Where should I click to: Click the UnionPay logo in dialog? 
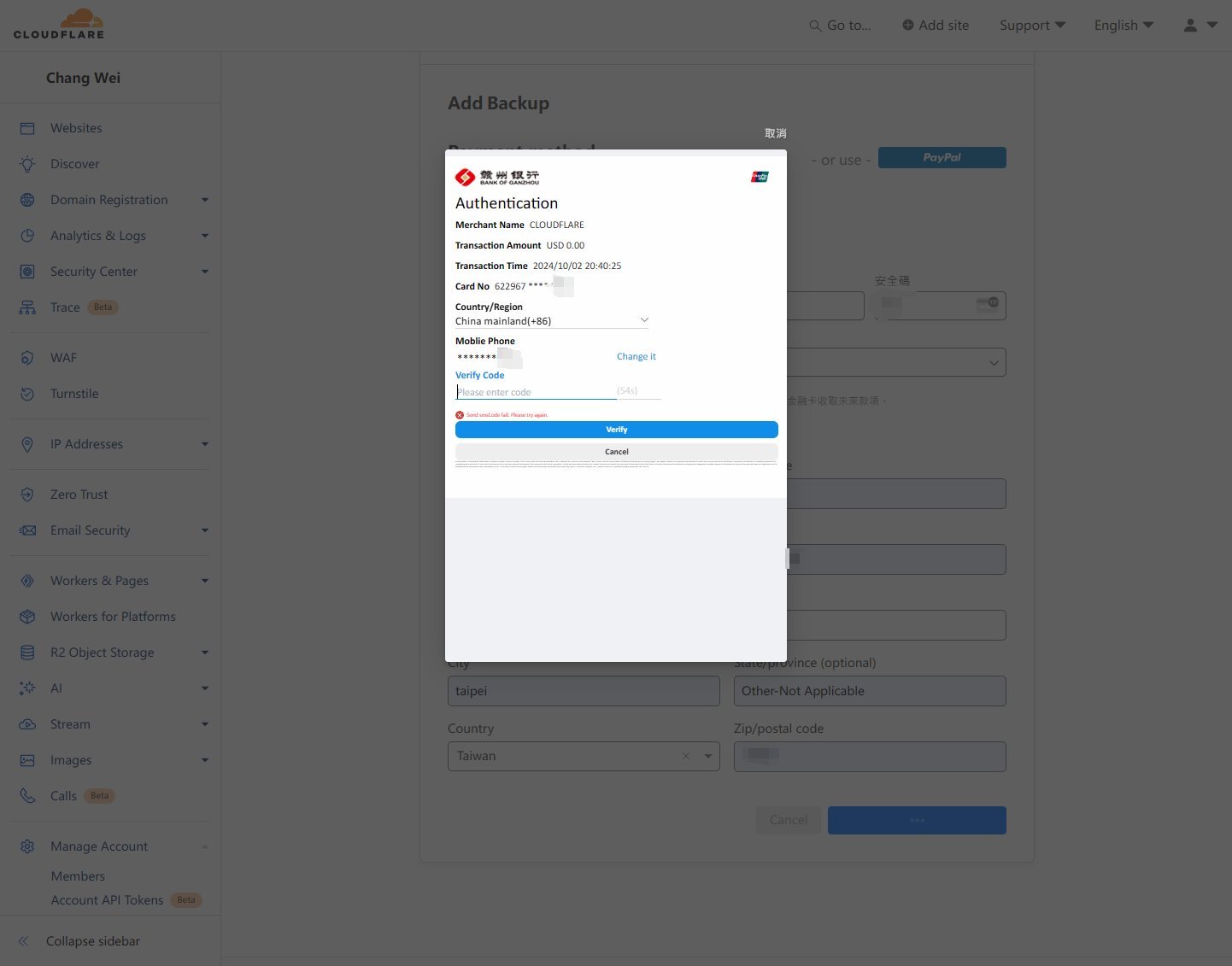point(760,177)
